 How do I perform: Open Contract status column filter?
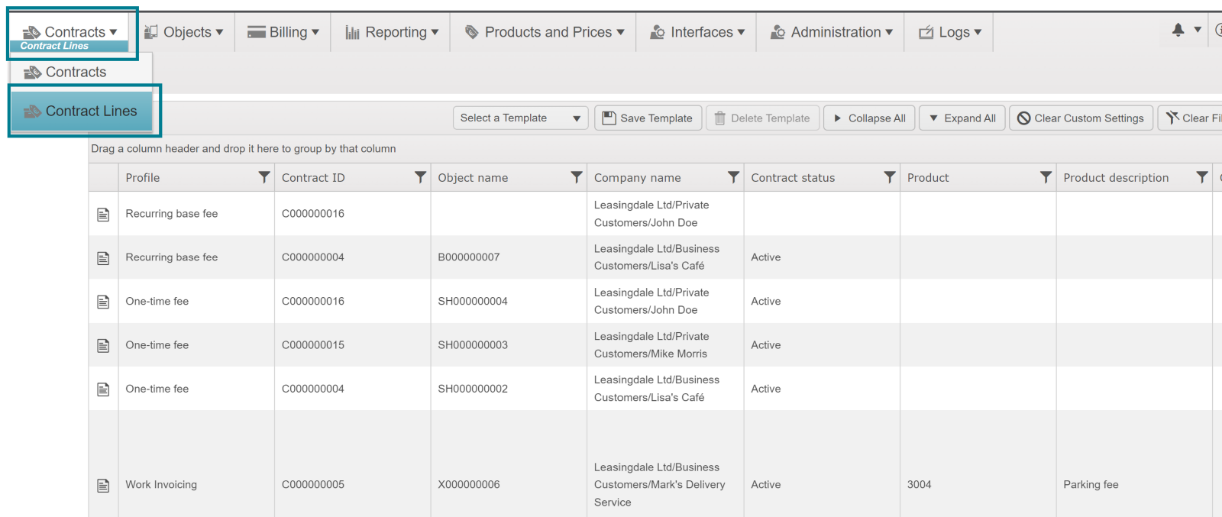(889, 178)
